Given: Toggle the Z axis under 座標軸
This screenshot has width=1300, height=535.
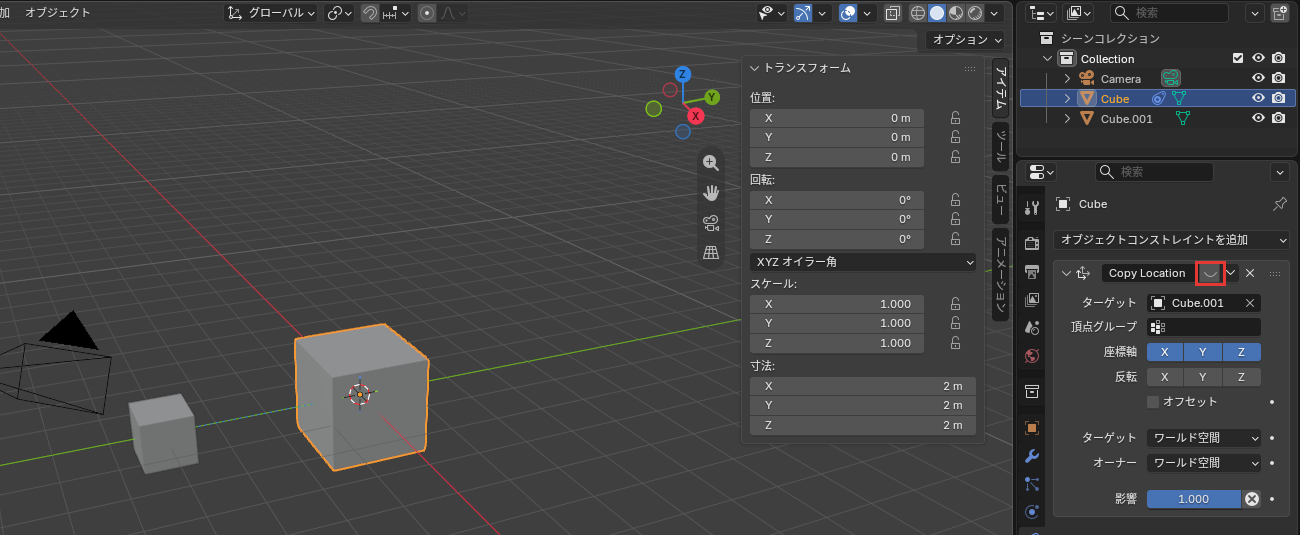Looking at the screenshot, I should [x=1241, y=352].
